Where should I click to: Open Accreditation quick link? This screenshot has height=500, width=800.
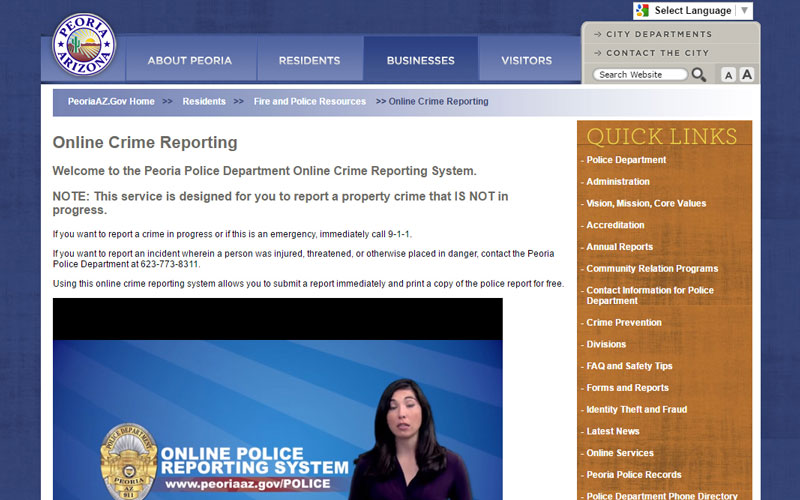pyautogui.click(x=615, y=225)
